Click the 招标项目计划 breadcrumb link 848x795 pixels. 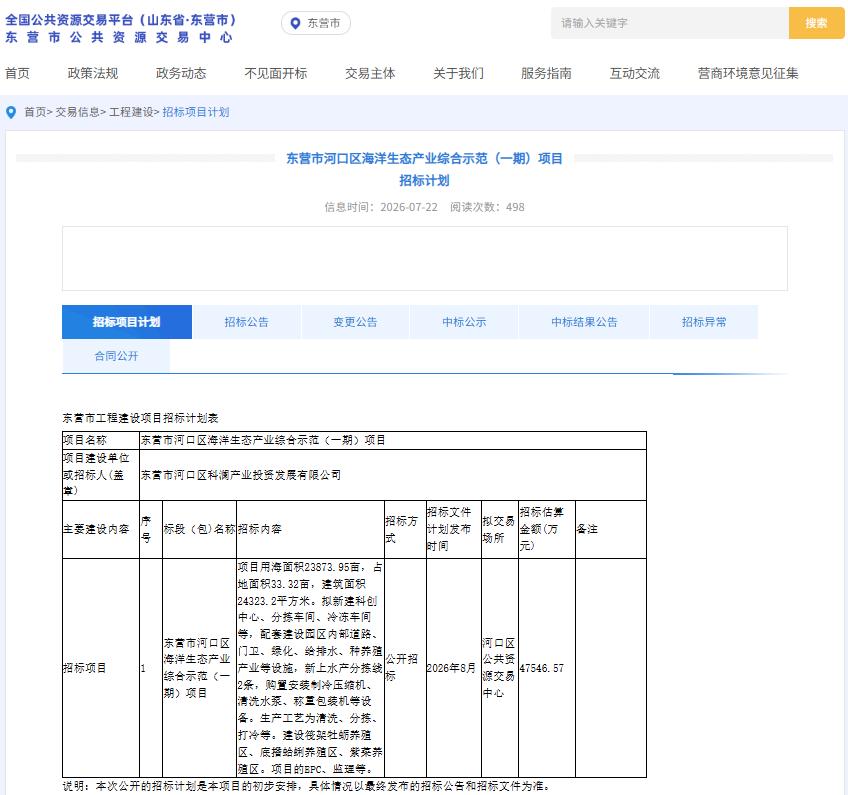click(x=196, y=112)
